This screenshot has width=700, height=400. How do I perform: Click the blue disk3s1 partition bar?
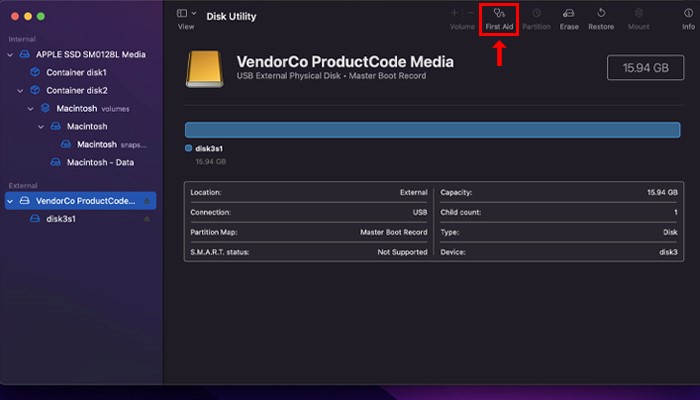pyautogui.click(x=433, y=130)
